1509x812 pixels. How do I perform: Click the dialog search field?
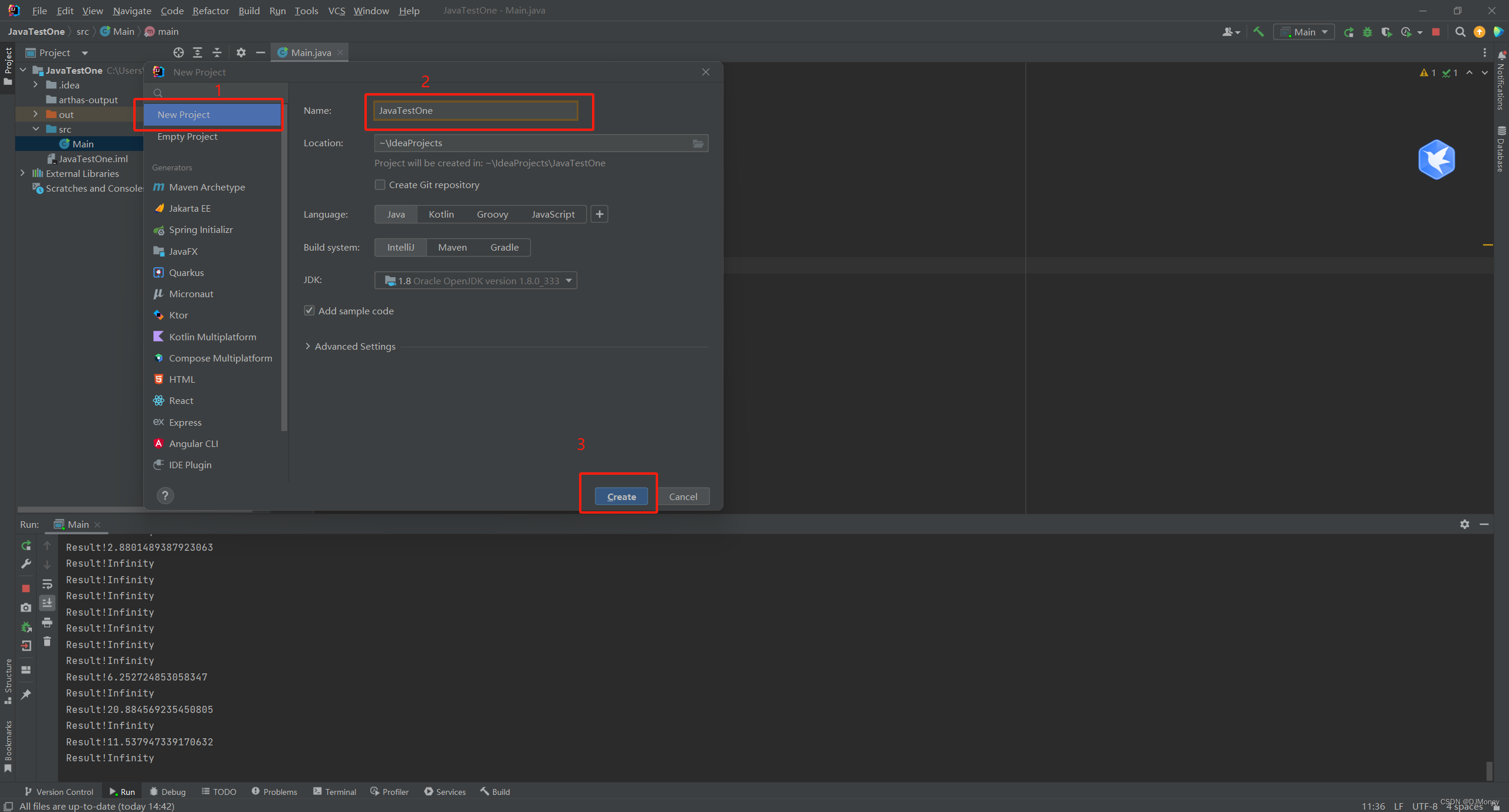[215, 93]
